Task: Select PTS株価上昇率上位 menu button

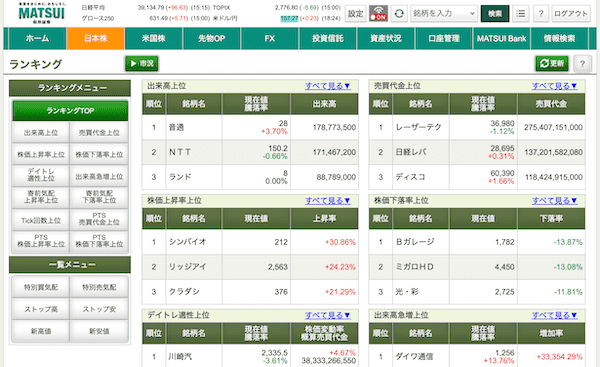Action: (x=41, y=241)
